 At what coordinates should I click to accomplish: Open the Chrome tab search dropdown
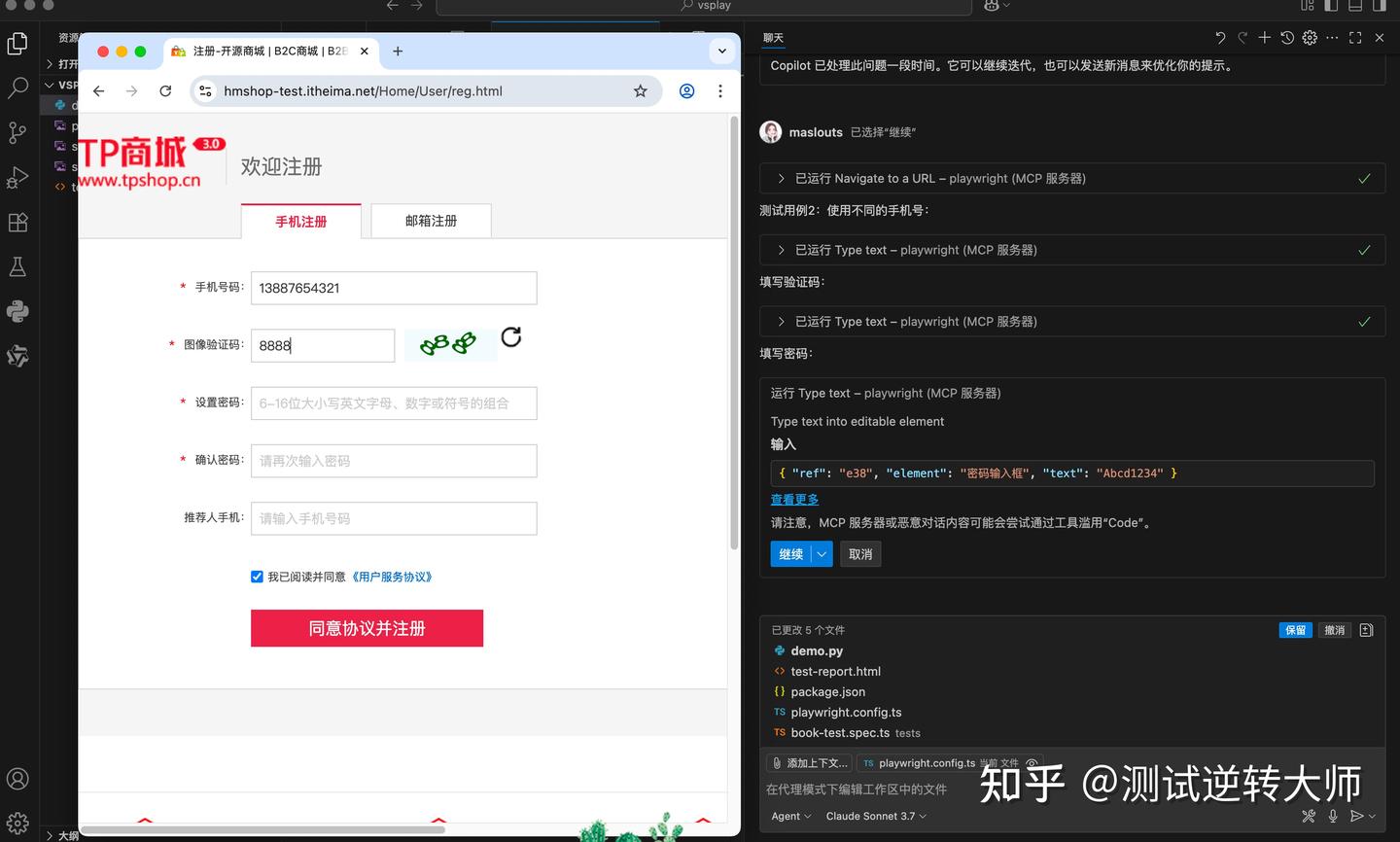pyautogui.click(x=721, y=52)
